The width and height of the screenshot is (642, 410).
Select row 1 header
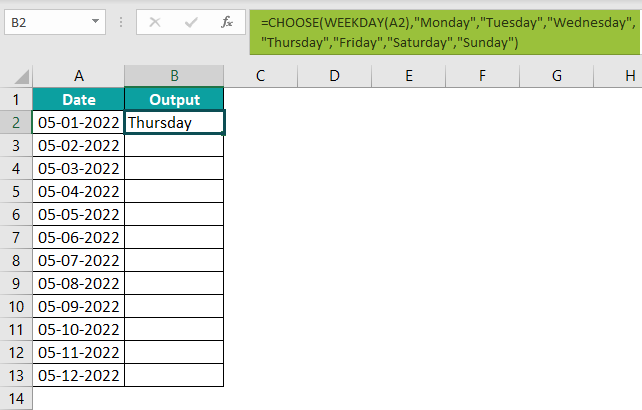pos(16,100)
